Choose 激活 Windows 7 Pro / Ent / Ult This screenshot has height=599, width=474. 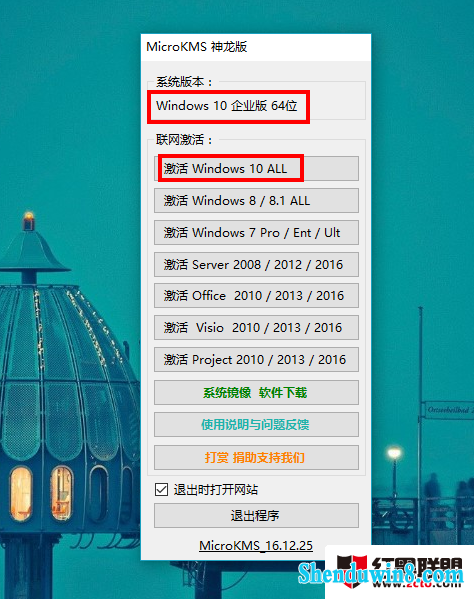coord(256,232)
